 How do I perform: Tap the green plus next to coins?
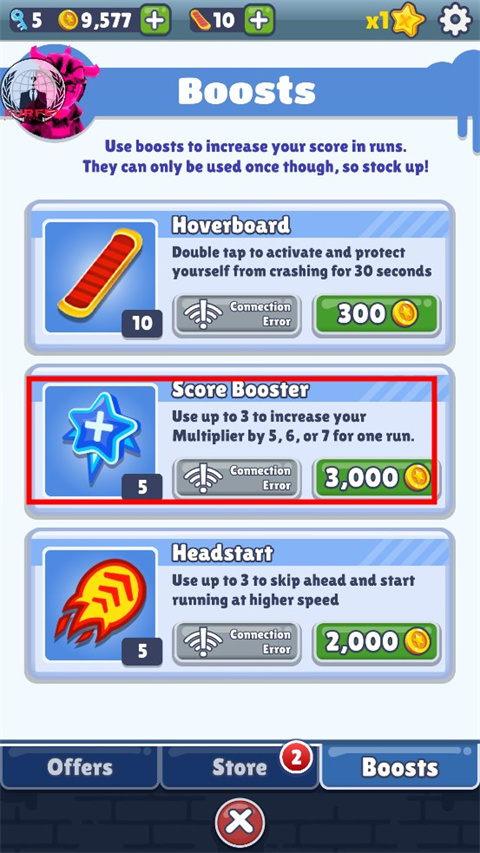click(x=157, y=21)
